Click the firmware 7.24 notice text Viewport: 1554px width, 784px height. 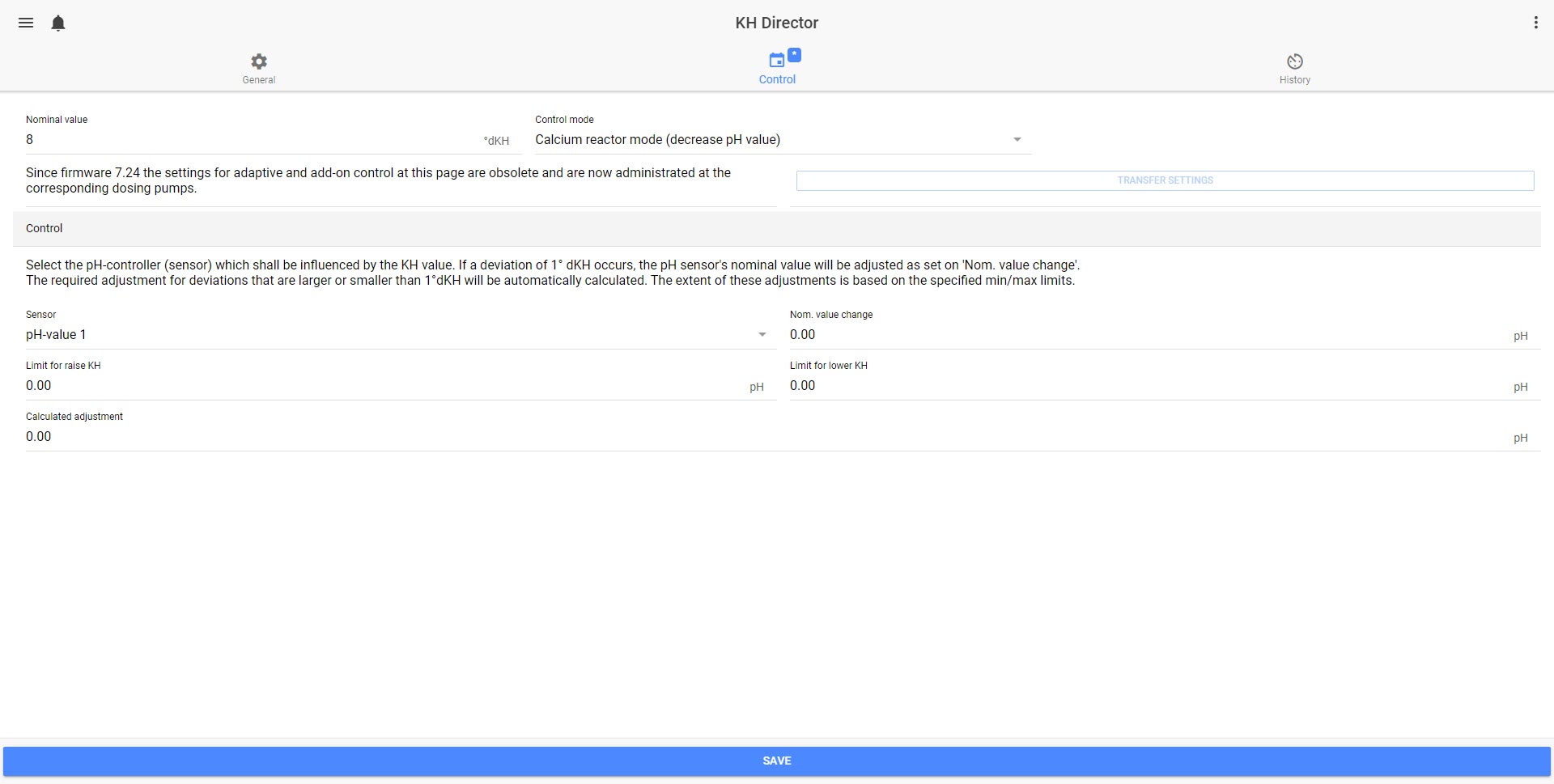point(378,180)
